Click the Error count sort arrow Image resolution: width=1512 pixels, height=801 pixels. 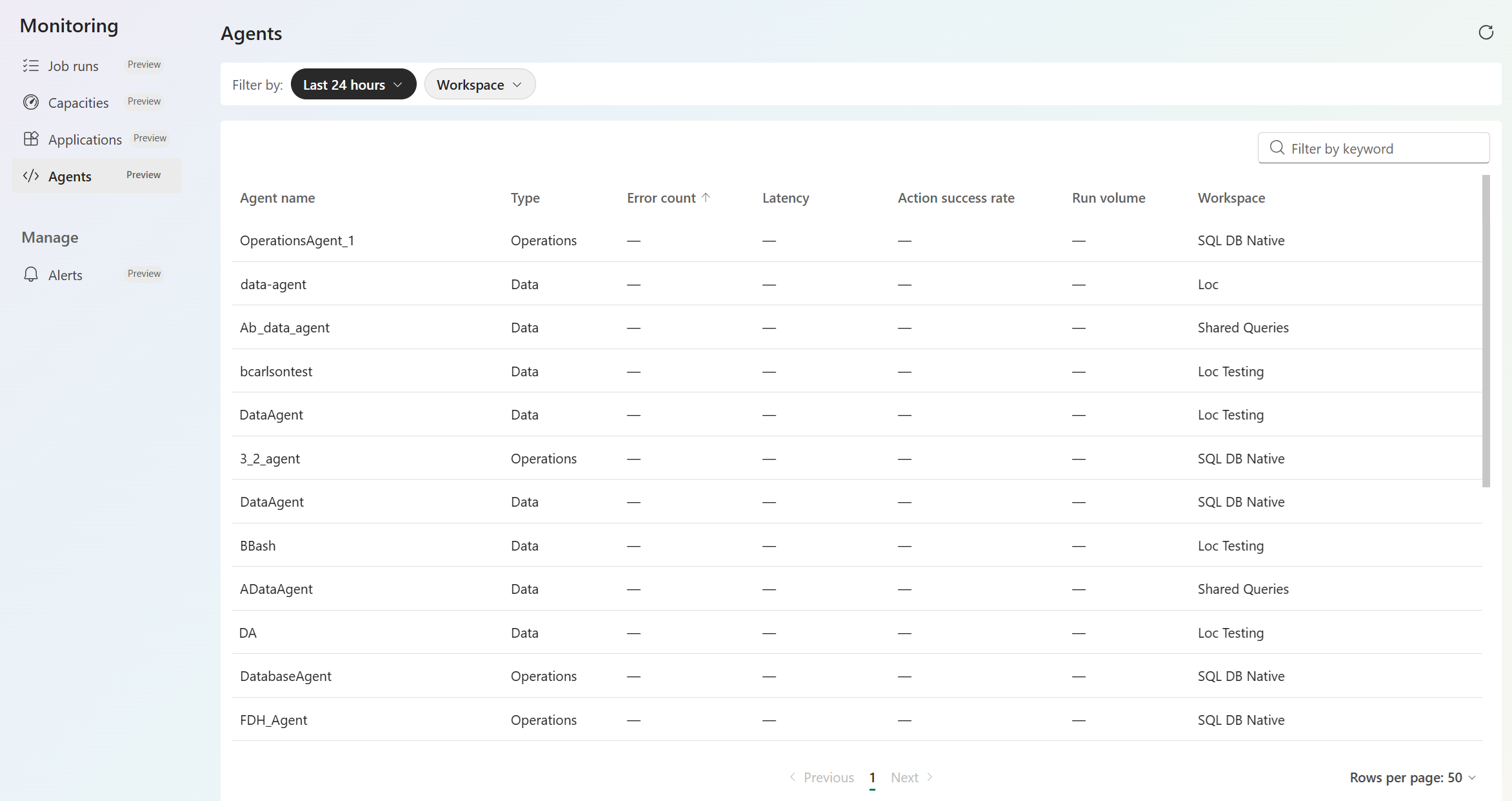706,198
